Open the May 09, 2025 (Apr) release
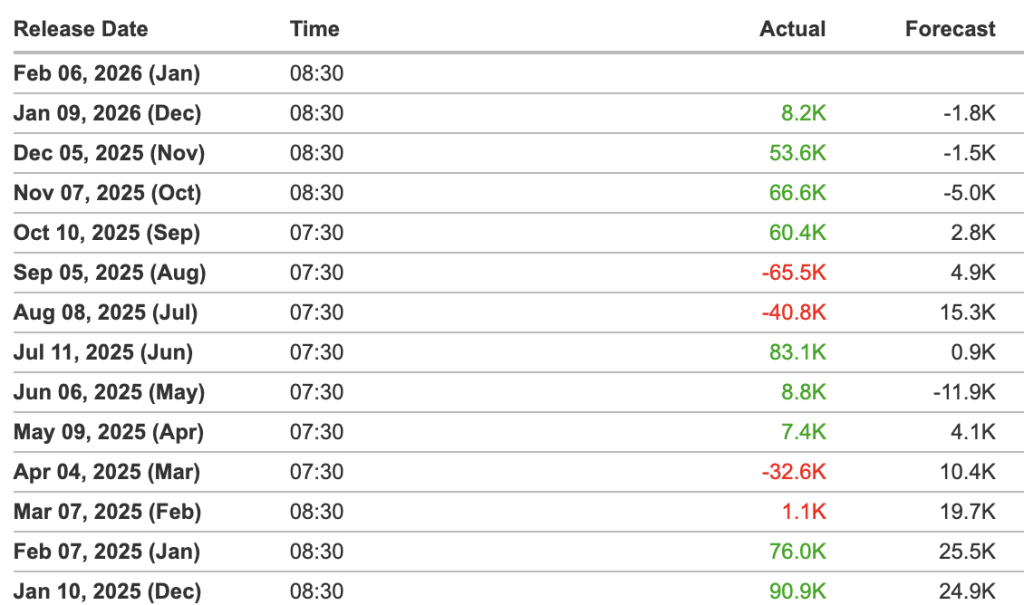The width and height of the screenshot is (1024, 605). tap(108, 432)
